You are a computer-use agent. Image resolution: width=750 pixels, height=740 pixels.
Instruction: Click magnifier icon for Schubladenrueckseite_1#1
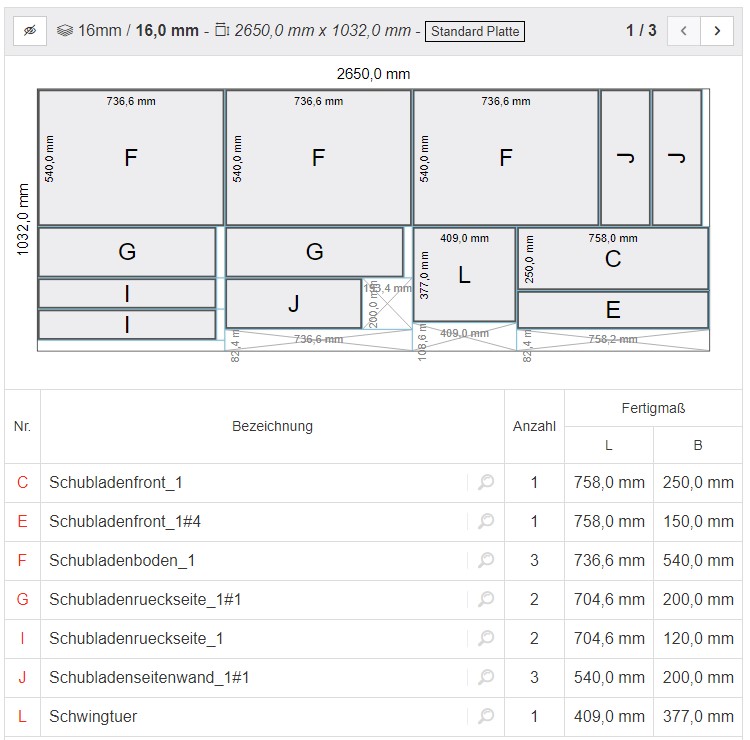[x=486, y=600]
